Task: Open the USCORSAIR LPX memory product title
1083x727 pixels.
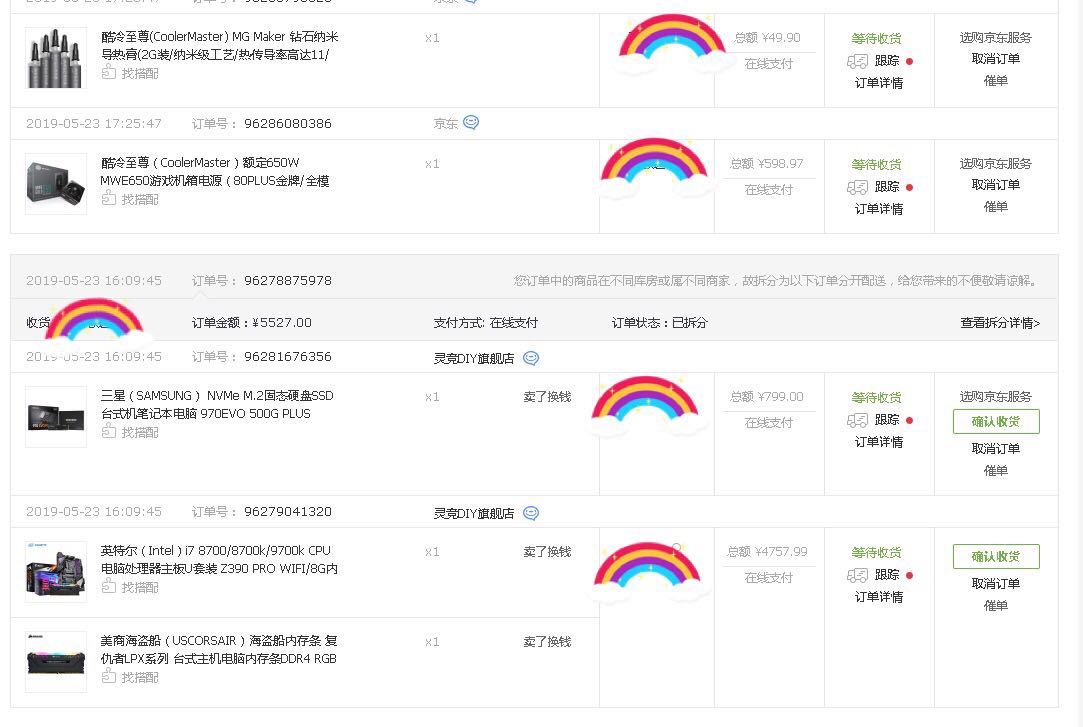Action: pos(219,650)
